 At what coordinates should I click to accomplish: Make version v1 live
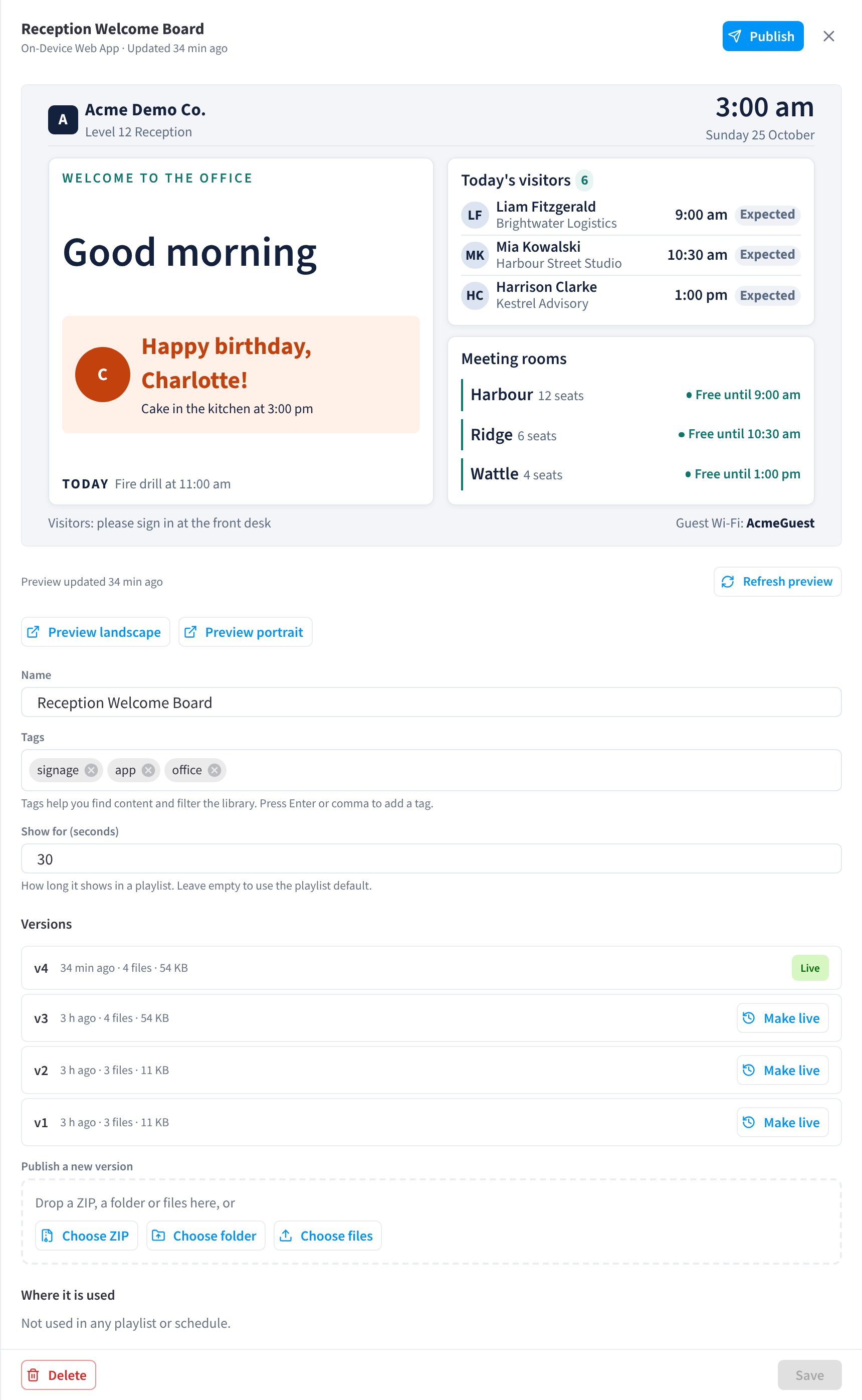(782, 1122)
